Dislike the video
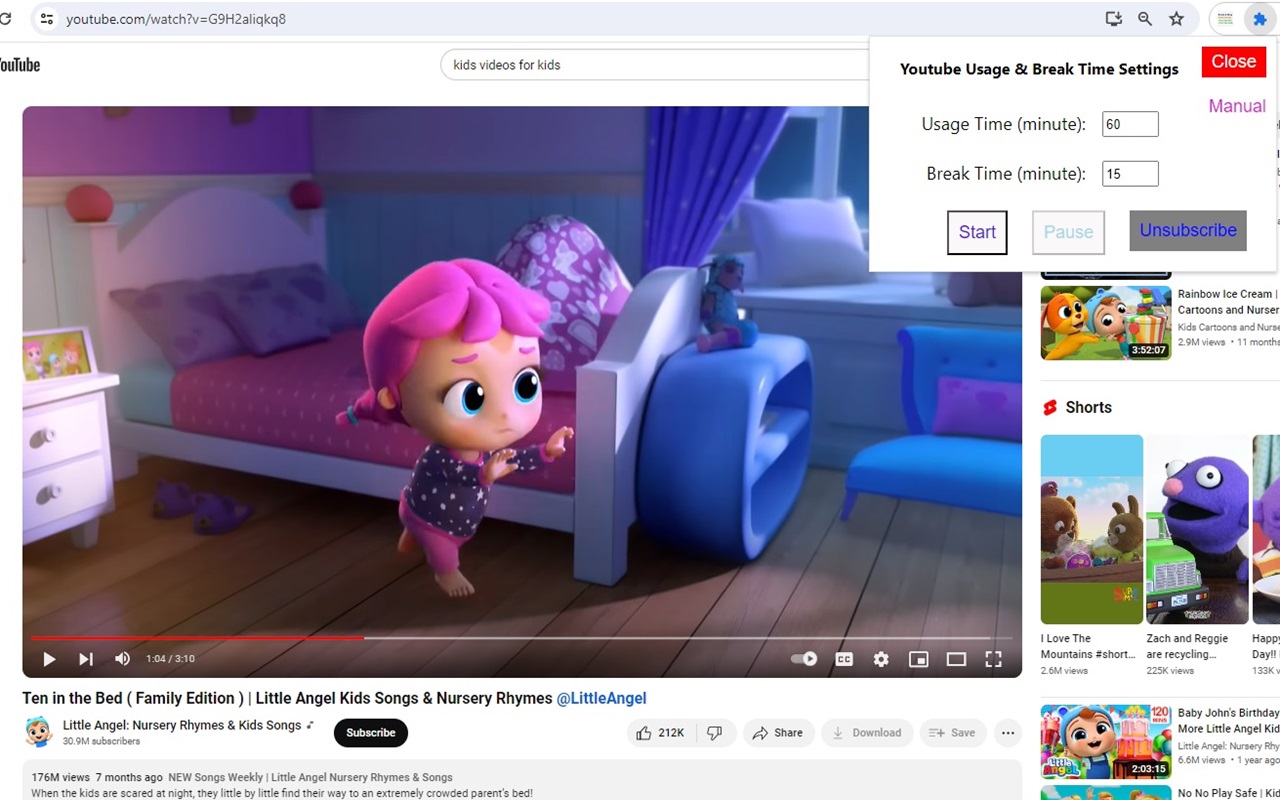 (x=715, y=733)
